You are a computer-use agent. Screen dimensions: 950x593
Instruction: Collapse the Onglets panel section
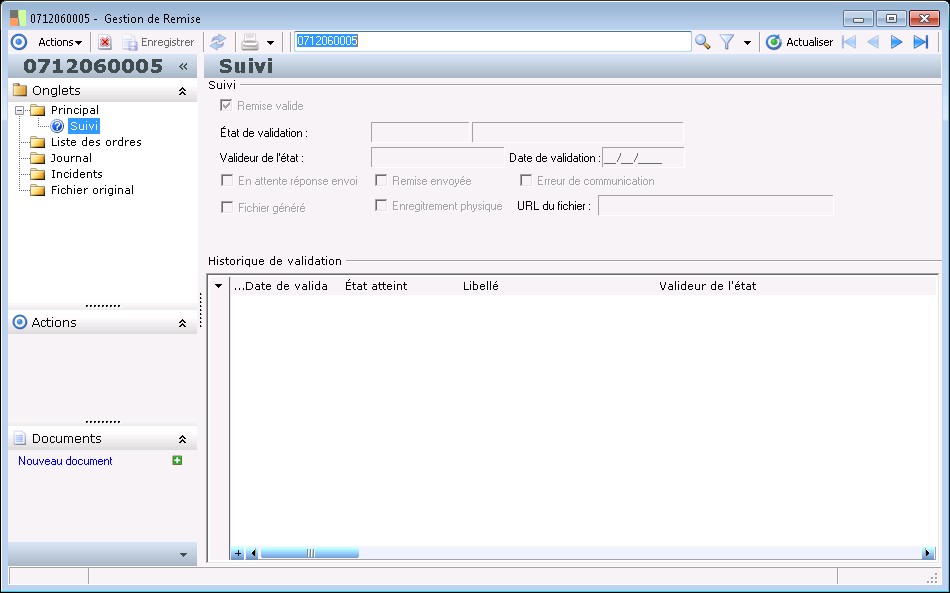pyautogui.click(x=182, y=91)
